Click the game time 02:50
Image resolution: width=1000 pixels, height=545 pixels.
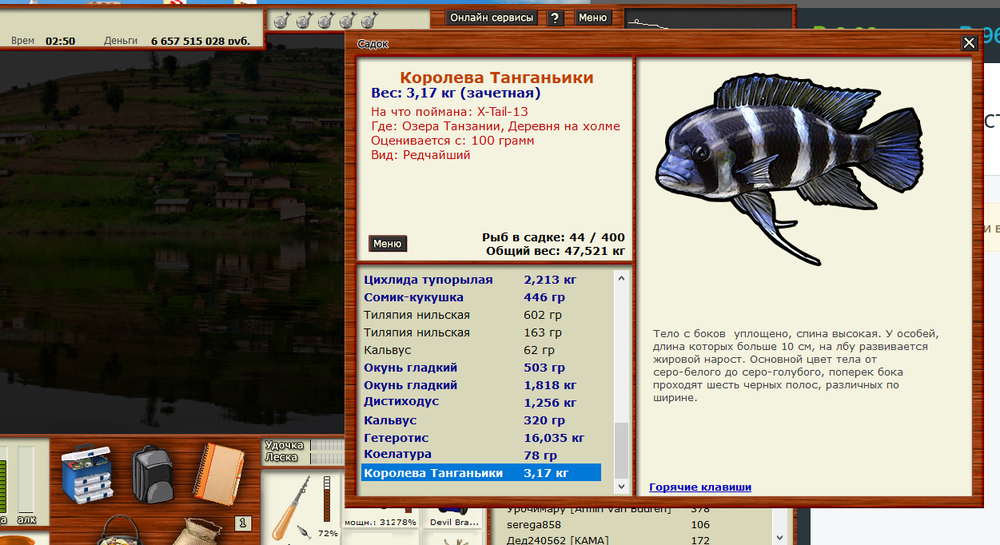[x=60, y=41]
